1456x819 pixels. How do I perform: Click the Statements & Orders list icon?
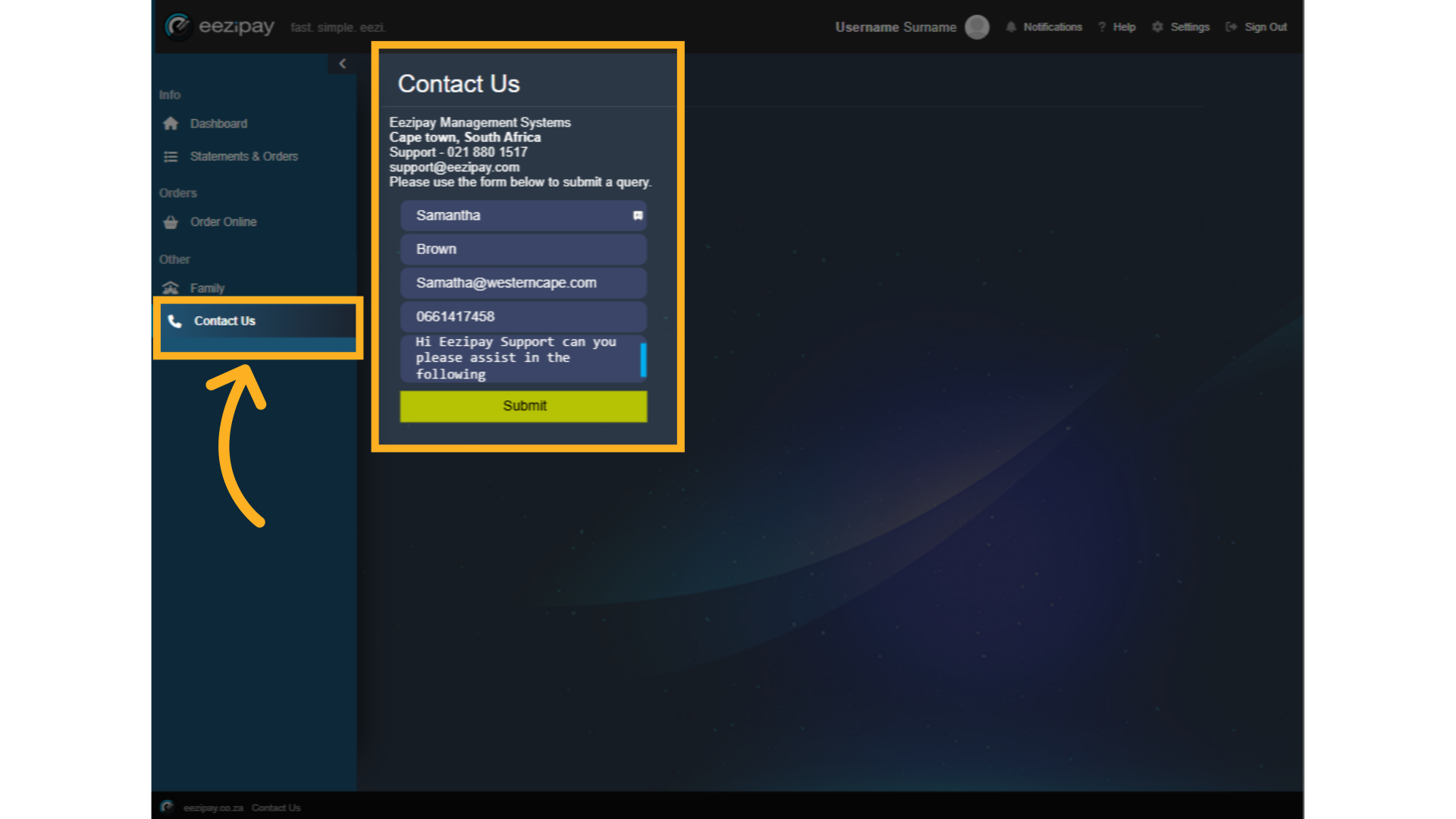click(x=171, y=156)
